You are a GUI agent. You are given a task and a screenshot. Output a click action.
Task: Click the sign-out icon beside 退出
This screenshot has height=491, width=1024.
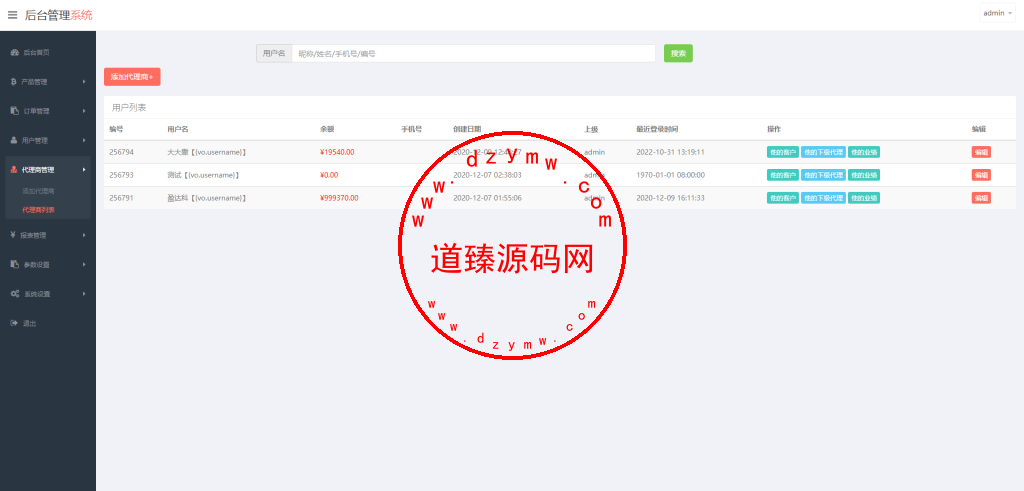click(x=14, y=323)
